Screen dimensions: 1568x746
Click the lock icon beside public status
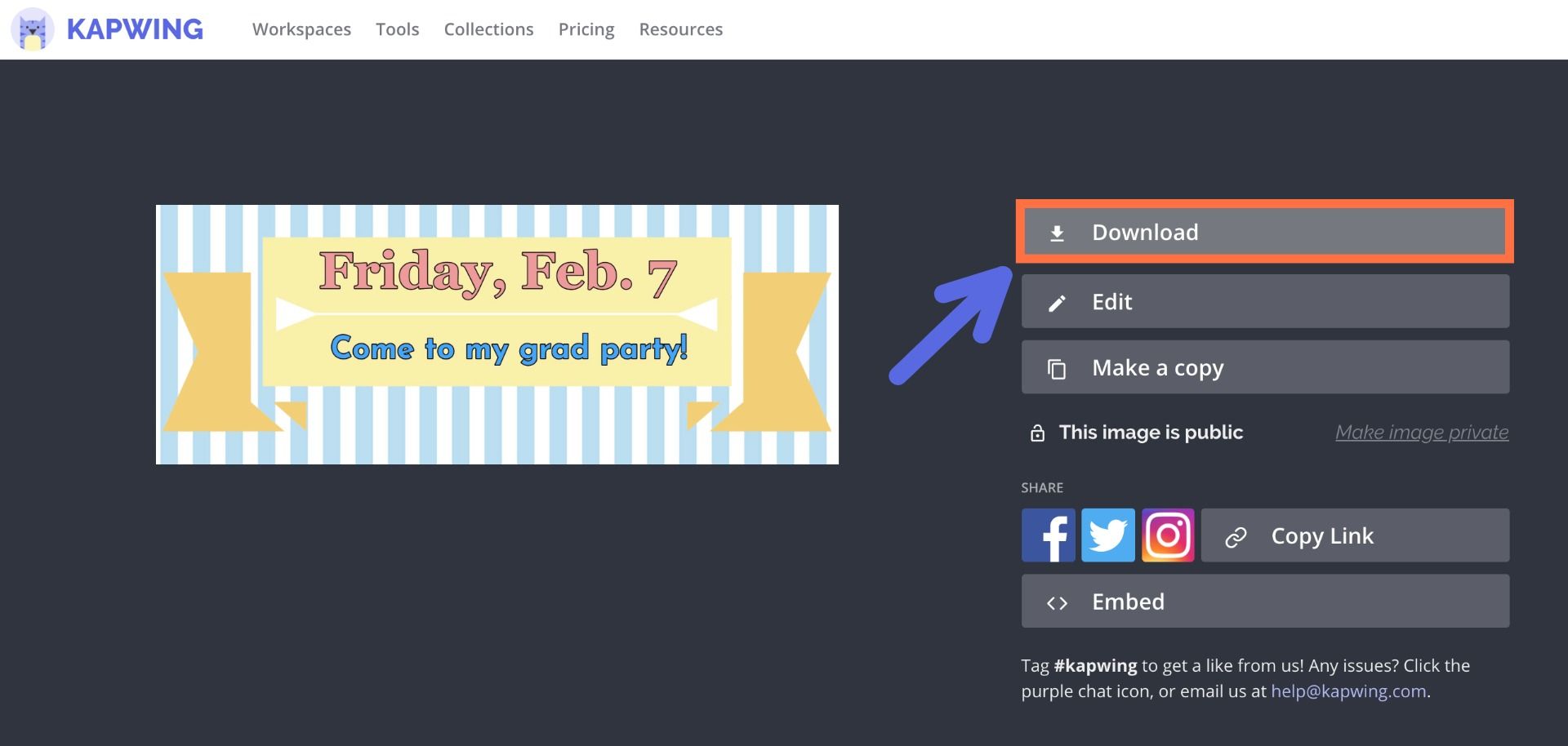pyautogui.click(x=1037, y=433)
